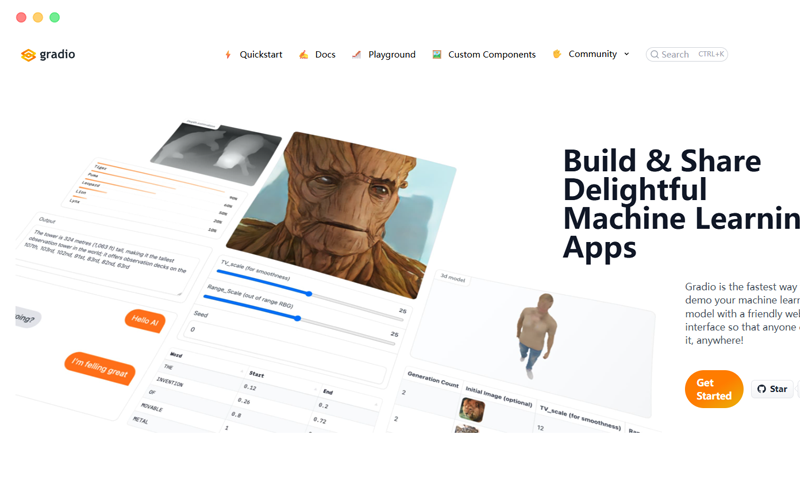Click the Get Started button
This screenshot has height=479, width=800.
pyautogui.click(x=714, y=389)
